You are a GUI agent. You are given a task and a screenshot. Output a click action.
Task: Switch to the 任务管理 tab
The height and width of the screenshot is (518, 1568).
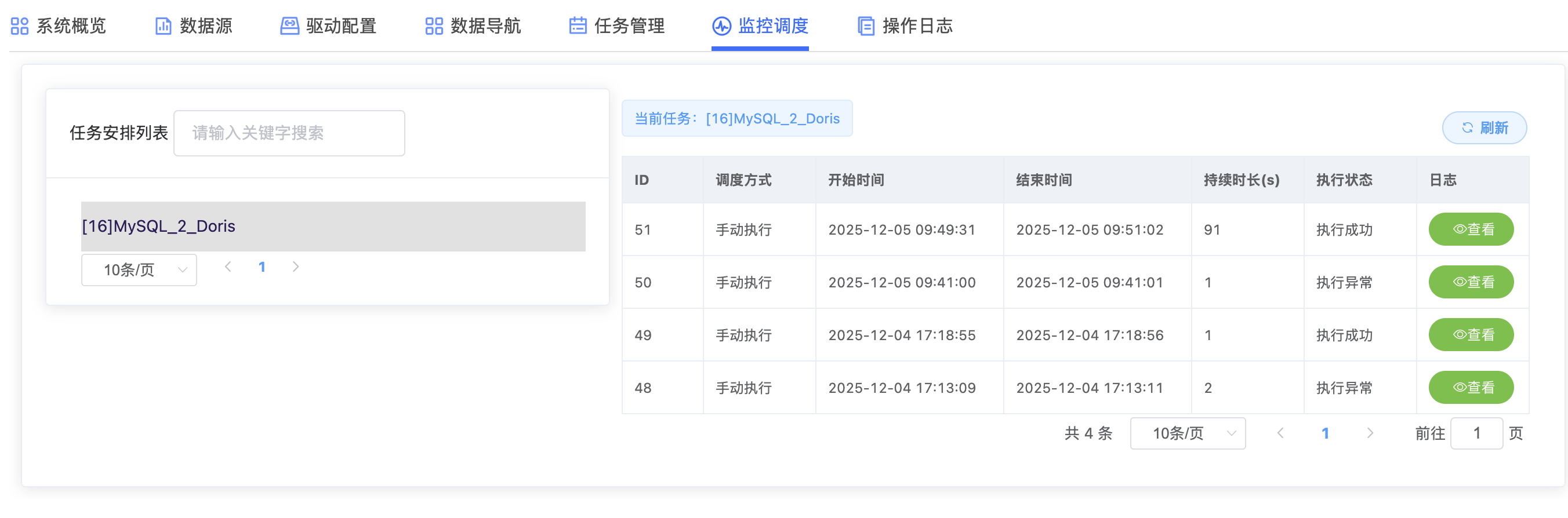point(629,26)
